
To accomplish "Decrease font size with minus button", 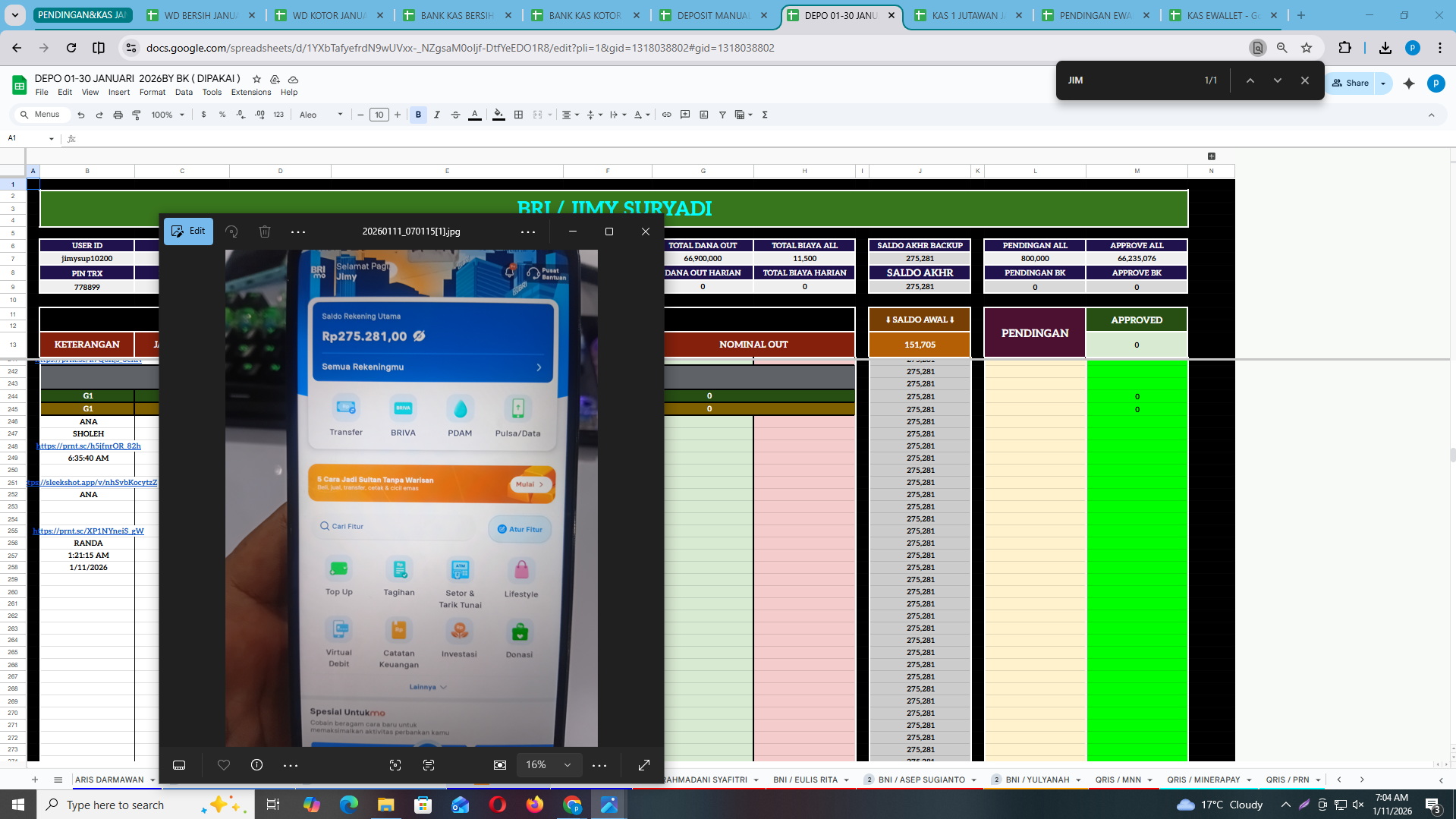I will (360, 115).
